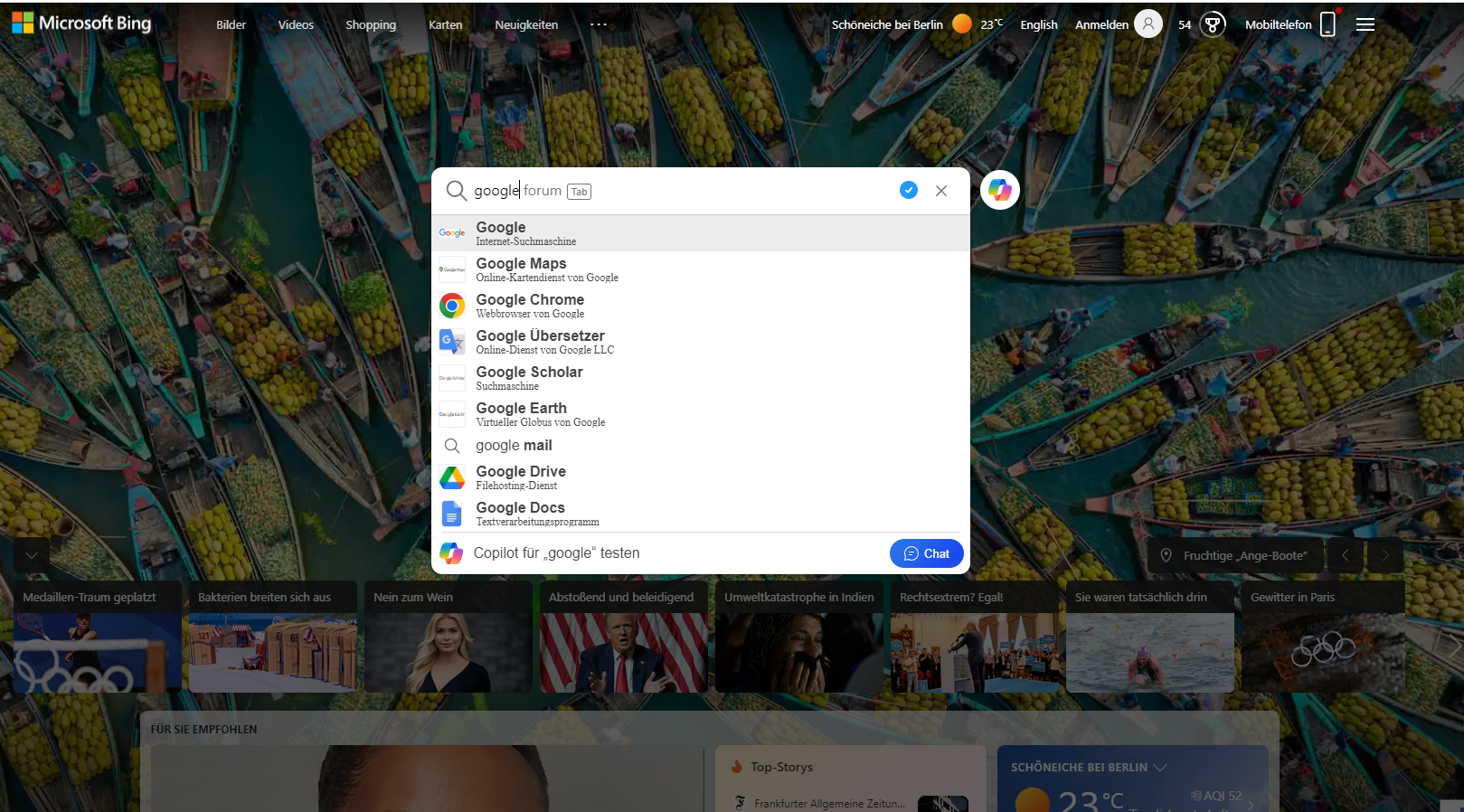Switch language to English
The width and height of the screenshot is (1464, 812).
(1039, 24)
